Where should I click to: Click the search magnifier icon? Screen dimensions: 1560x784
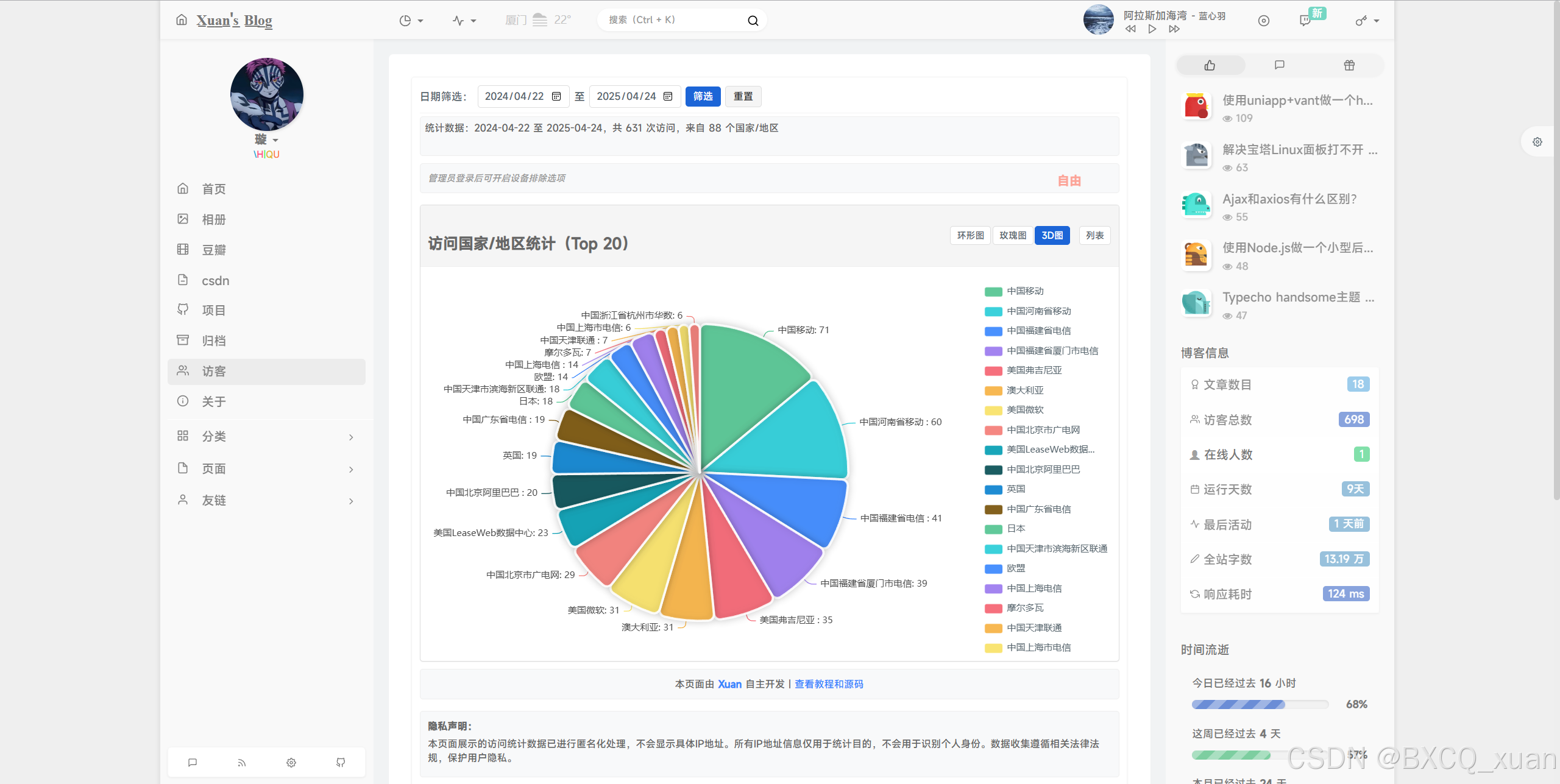[753, 21]
